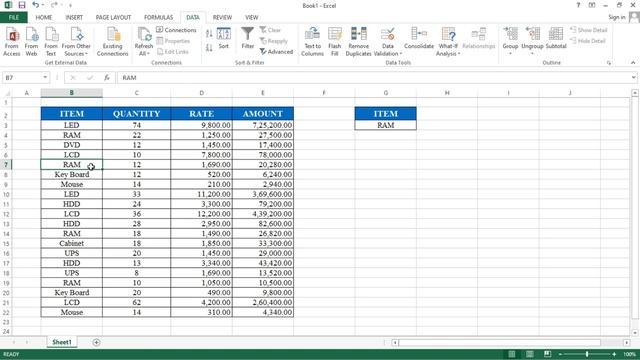Click Clear filter button
Image resolution: width=640 pixels, height=360 pixels.
coord(270,30)
